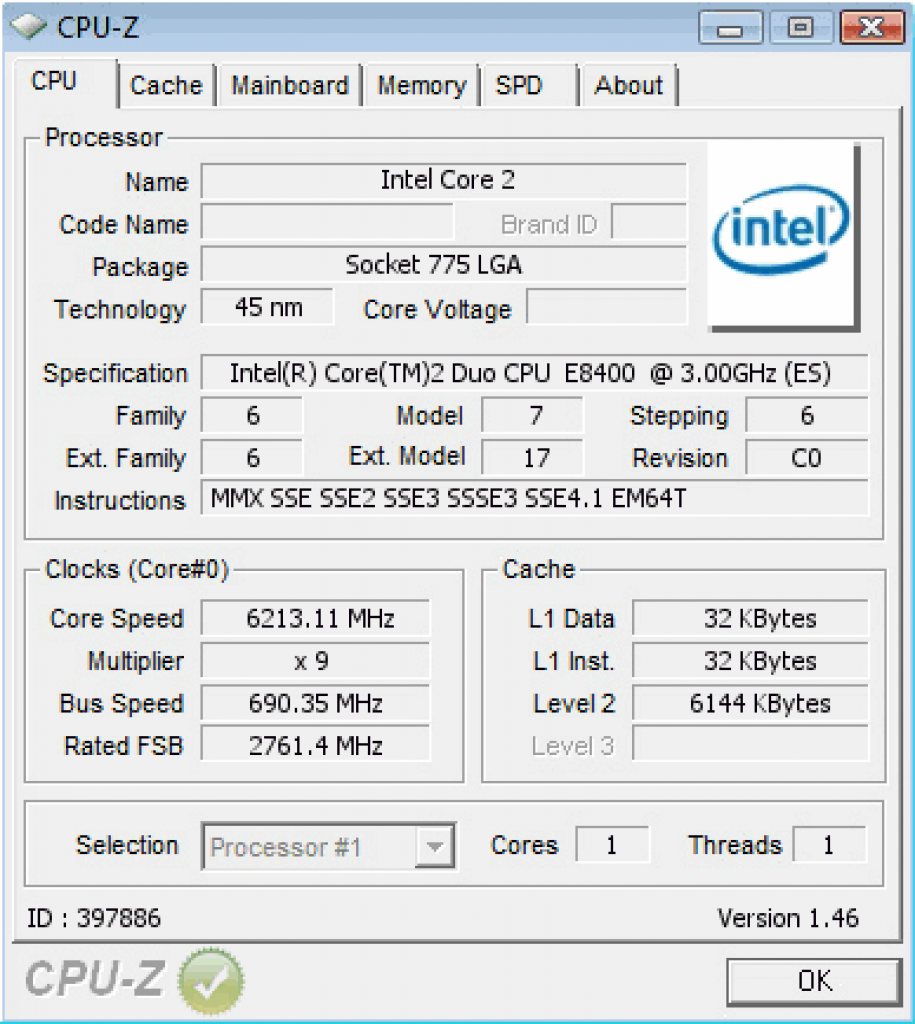Click the empty Brand ID field

(649, 222)
